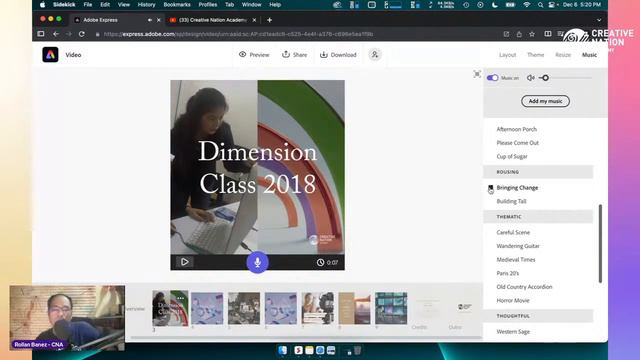Open the Apple menu
This screenshot has height=360, width=640.
[42, 5]
